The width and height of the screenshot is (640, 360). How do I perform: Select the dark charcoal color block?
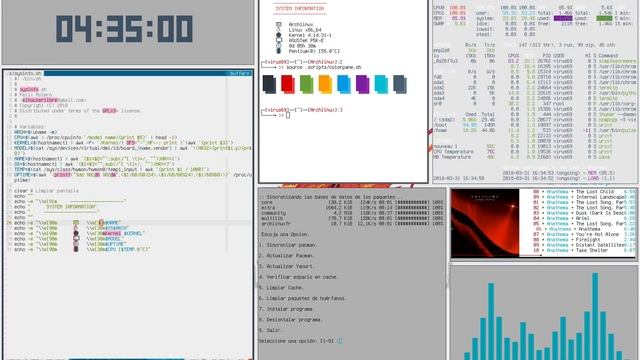(269, 84)
